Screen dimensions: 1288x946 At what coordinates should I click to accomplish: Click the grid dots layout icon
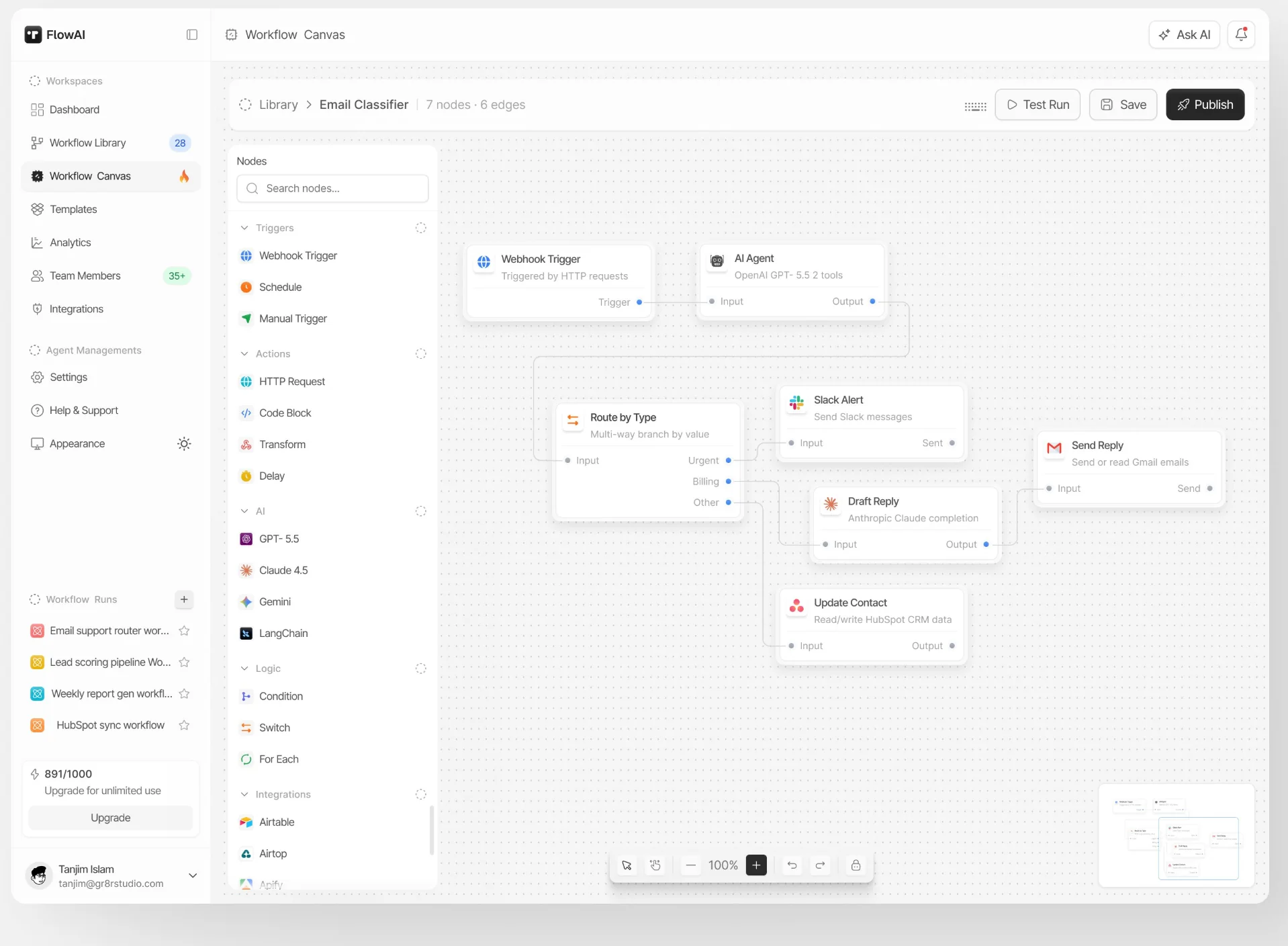pos(975,106)
